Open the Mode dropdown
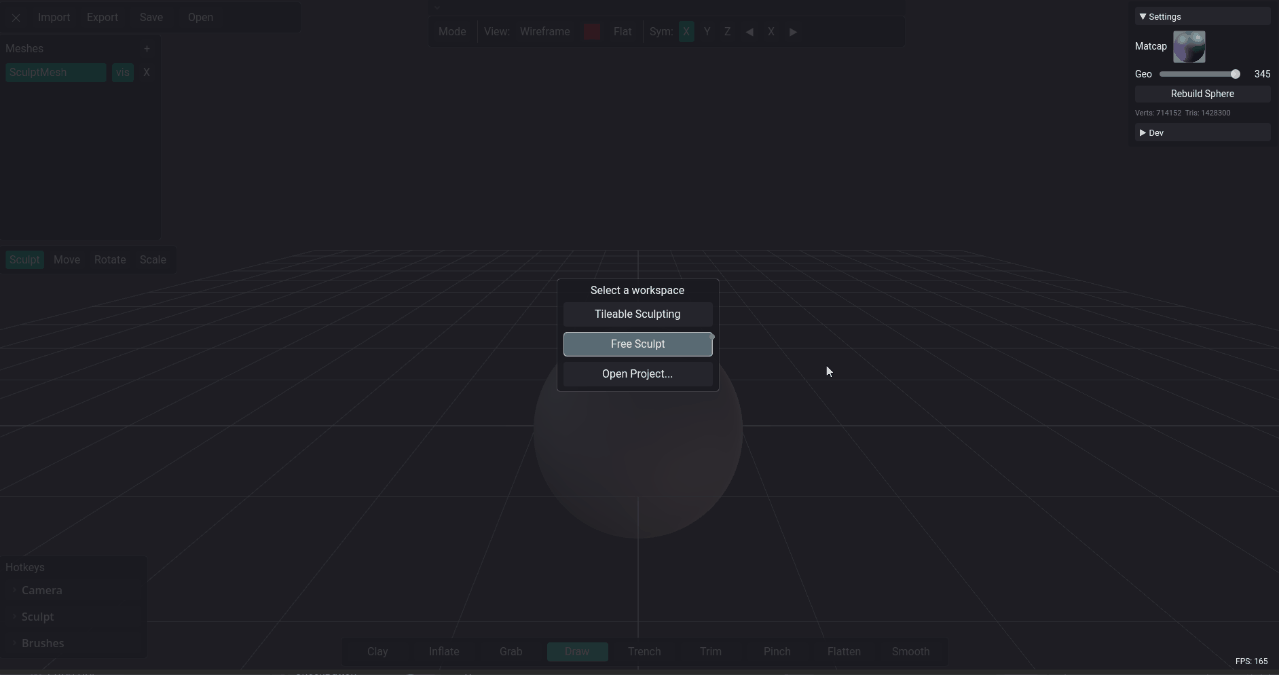 452,32
